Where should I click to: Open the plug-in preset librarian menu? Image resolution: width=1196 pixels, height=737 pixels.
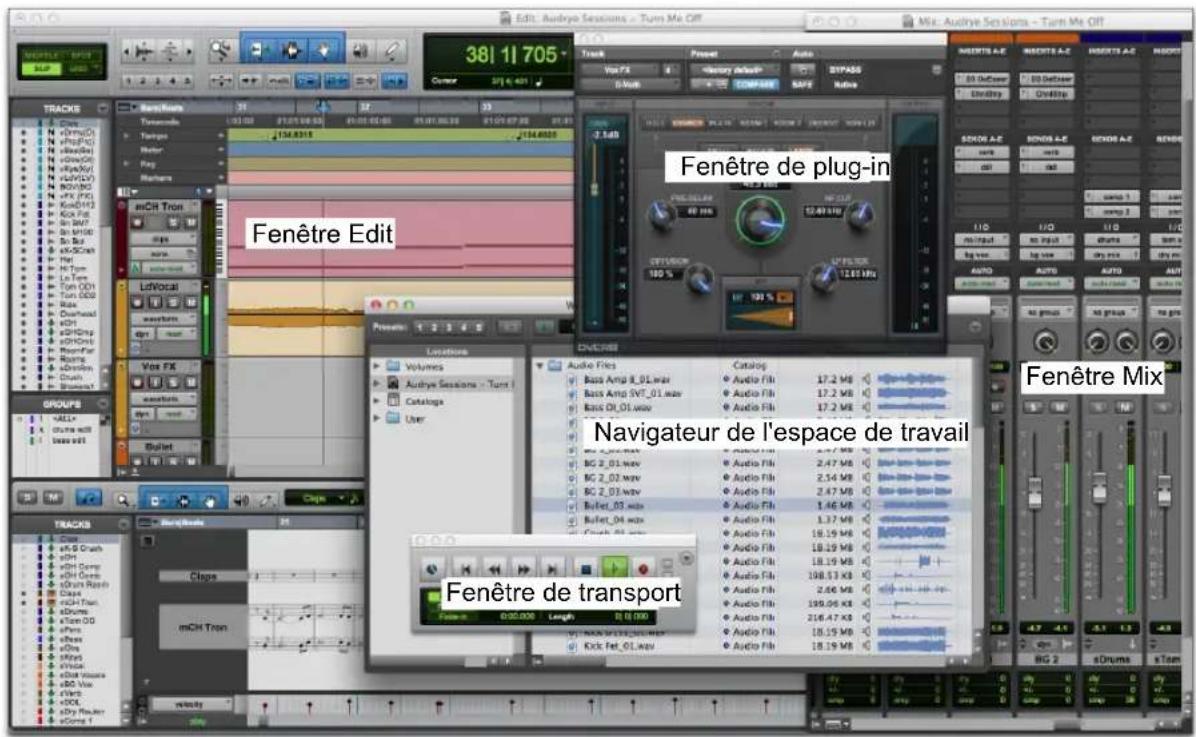(734, 69)
